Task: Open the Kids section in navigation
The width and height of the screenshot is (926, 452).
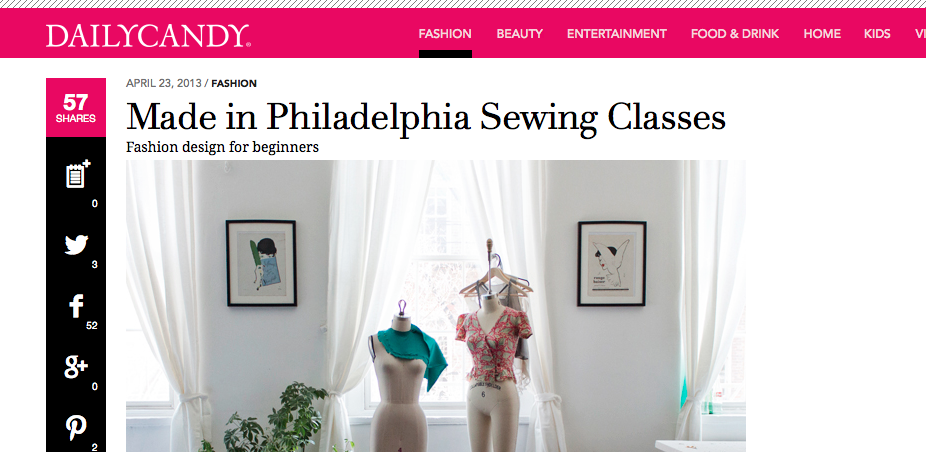Action: click(877, 34)
